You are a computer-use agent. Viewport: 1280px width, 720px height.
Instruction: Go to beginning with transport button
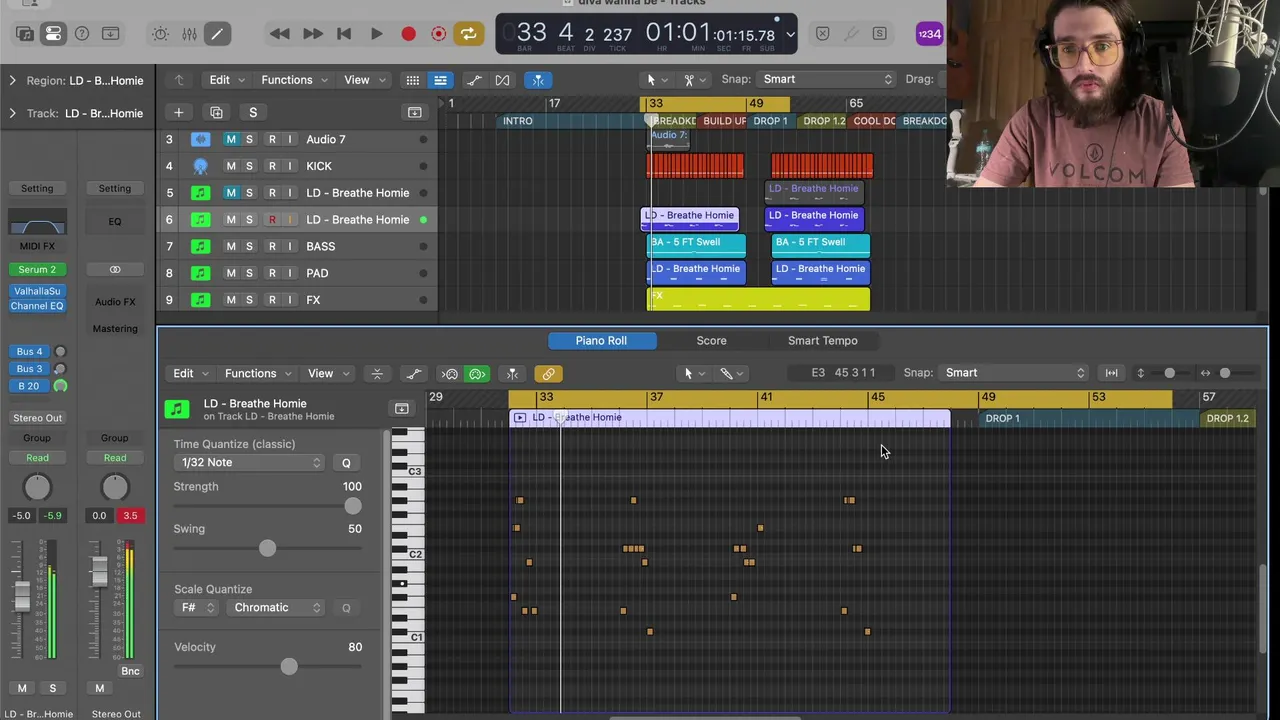pyautogui.click(x=344, y=34)
